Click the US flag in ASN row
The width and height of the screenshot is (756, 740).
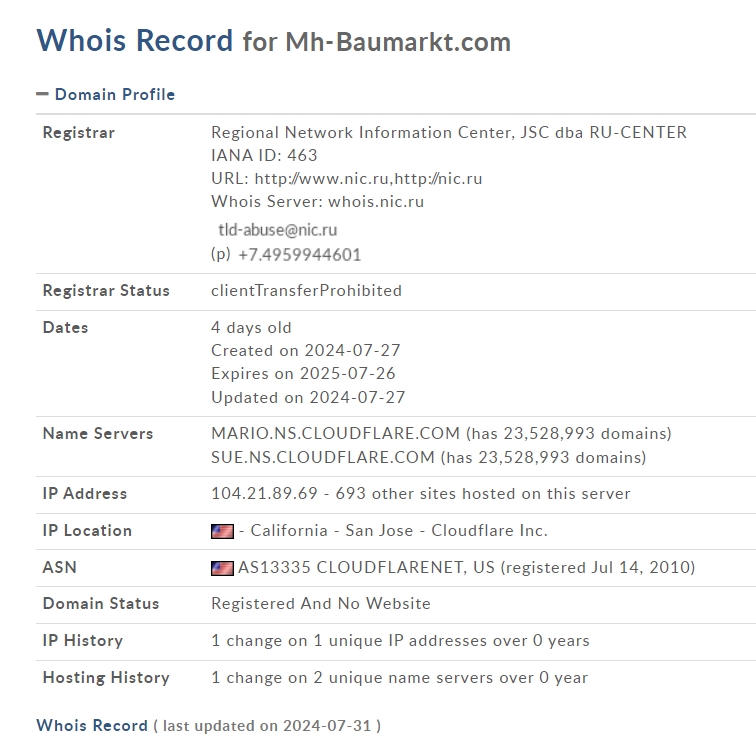[x=222, y=568]
